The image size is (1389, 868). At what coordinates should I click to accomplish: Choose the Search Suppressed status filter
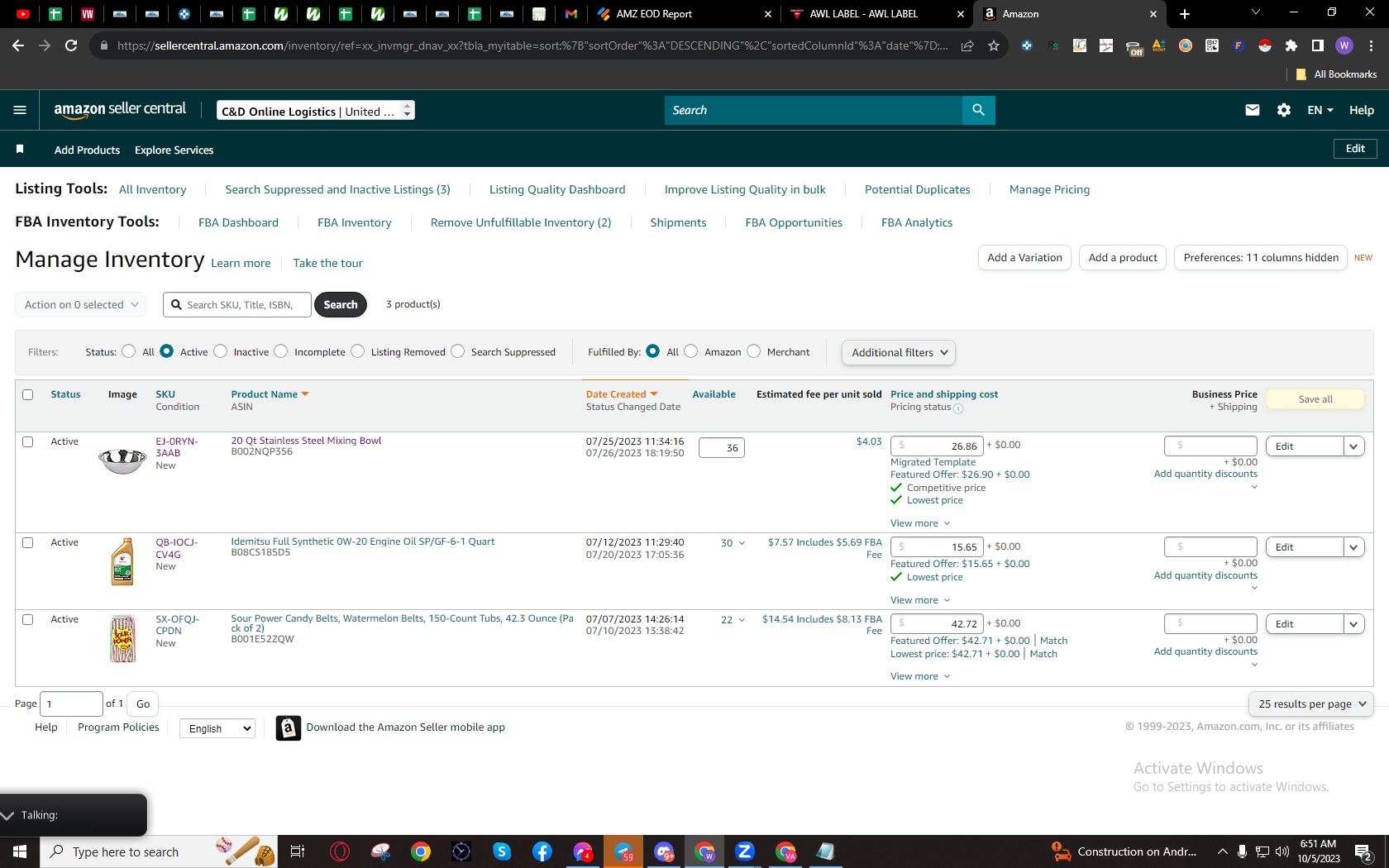(x=458, y=351)
